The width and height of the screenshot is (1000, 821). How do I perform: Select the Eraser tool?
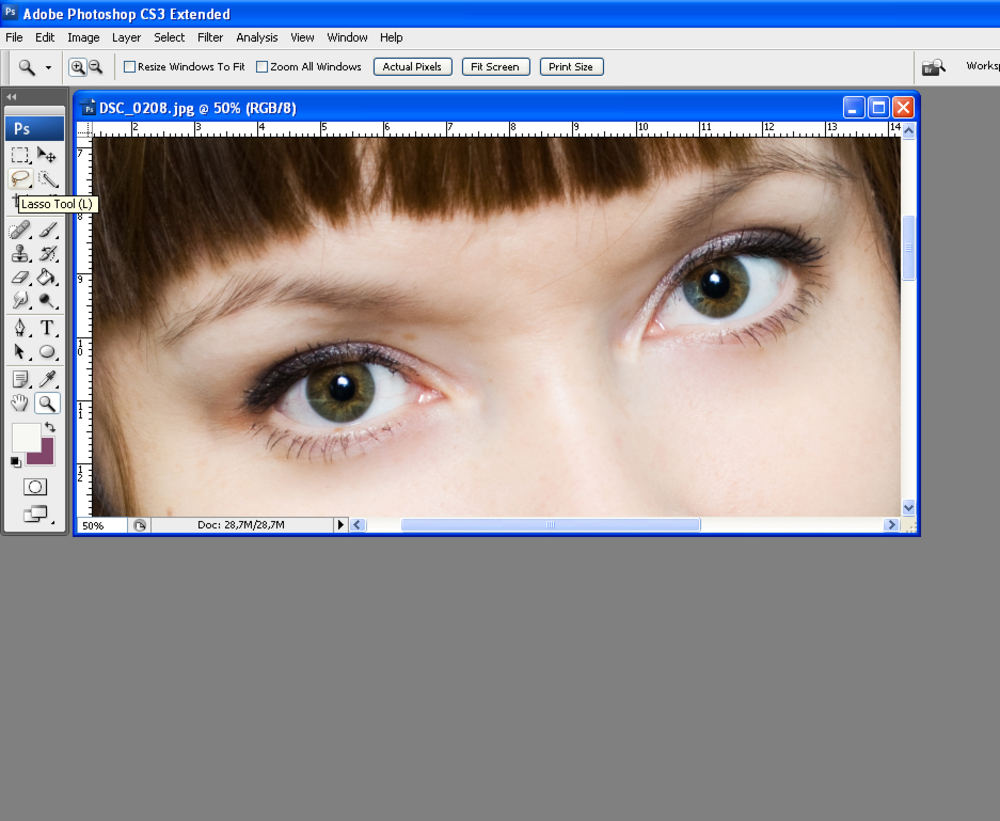tap(20, 277)
